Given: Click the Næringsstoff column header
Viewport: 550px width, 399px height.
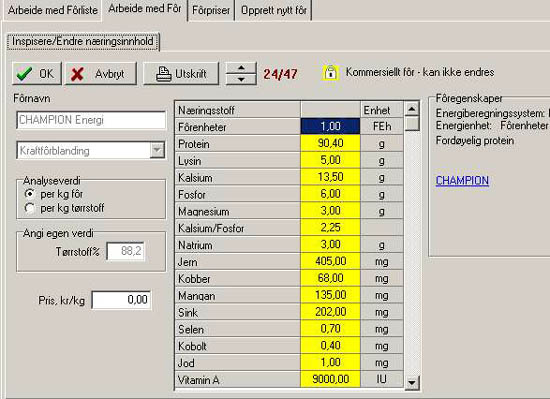Looking at the screenshot, I should coord(237,110).
